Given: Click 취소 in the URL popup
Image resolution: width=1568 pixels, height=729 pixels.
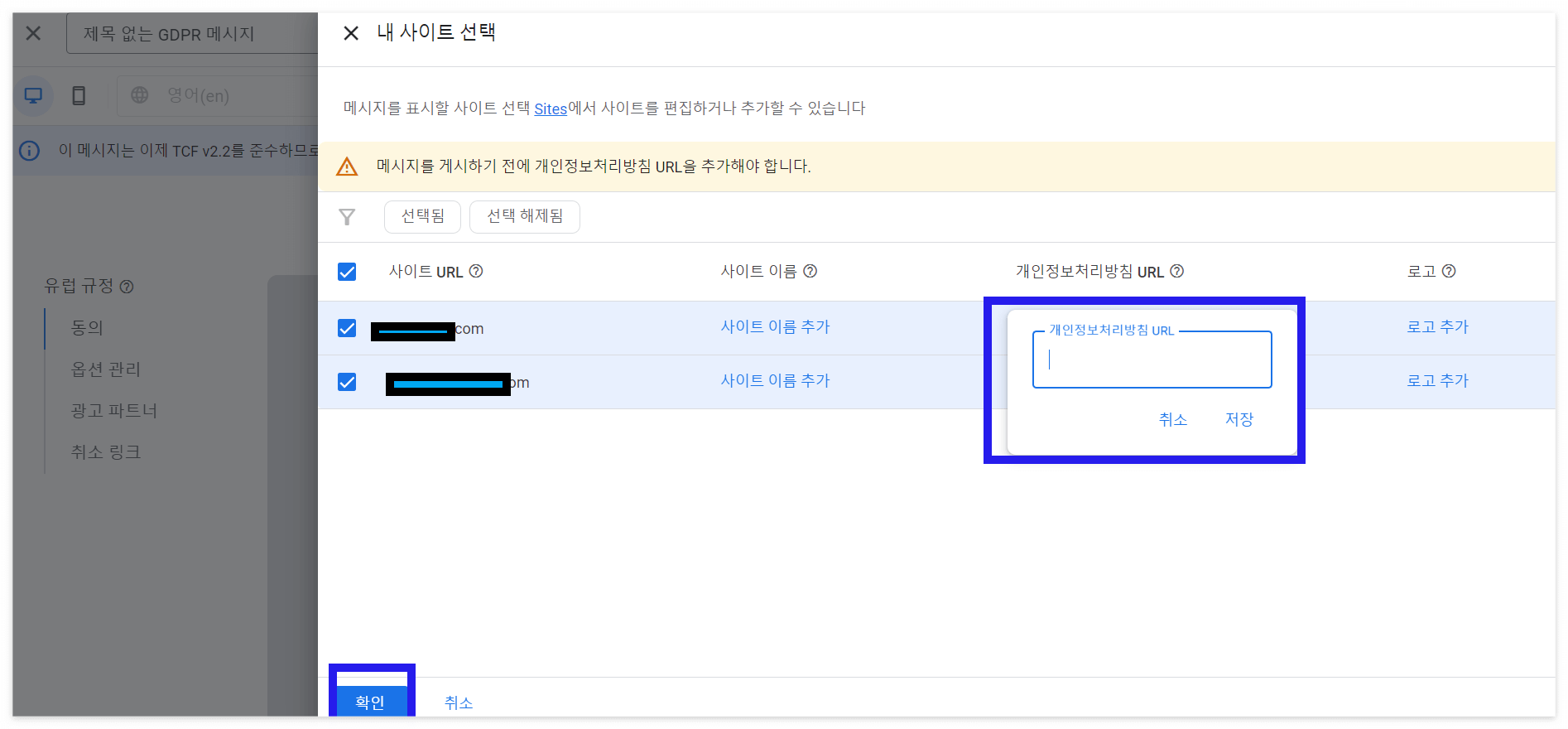Looking at the screenshot, I should coord(1173,419).
